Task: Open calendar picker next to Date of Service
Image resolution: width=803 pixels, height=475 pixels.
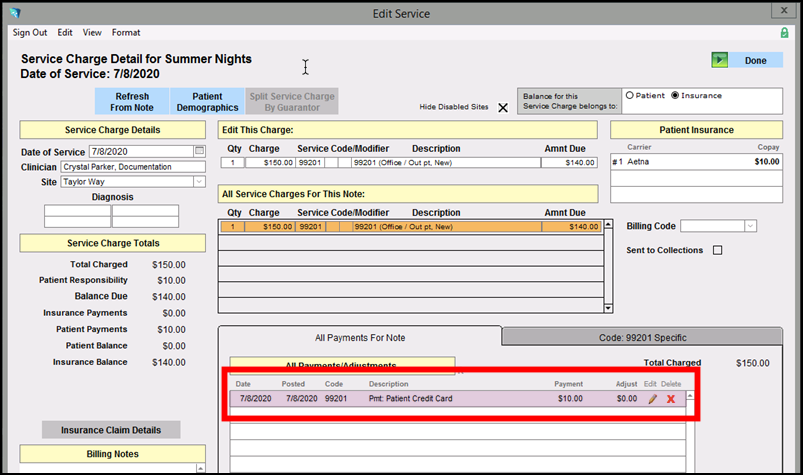Action: coord(199,151)
